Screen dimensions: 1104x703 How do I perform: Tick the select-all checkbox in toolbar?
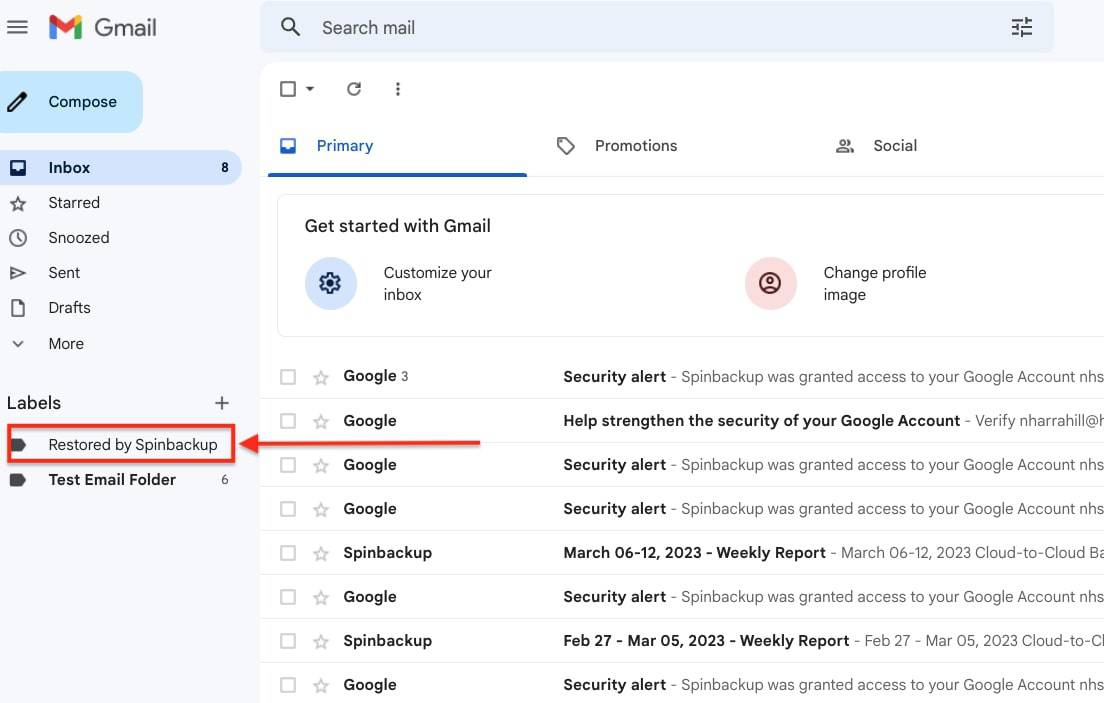[288, 89]
